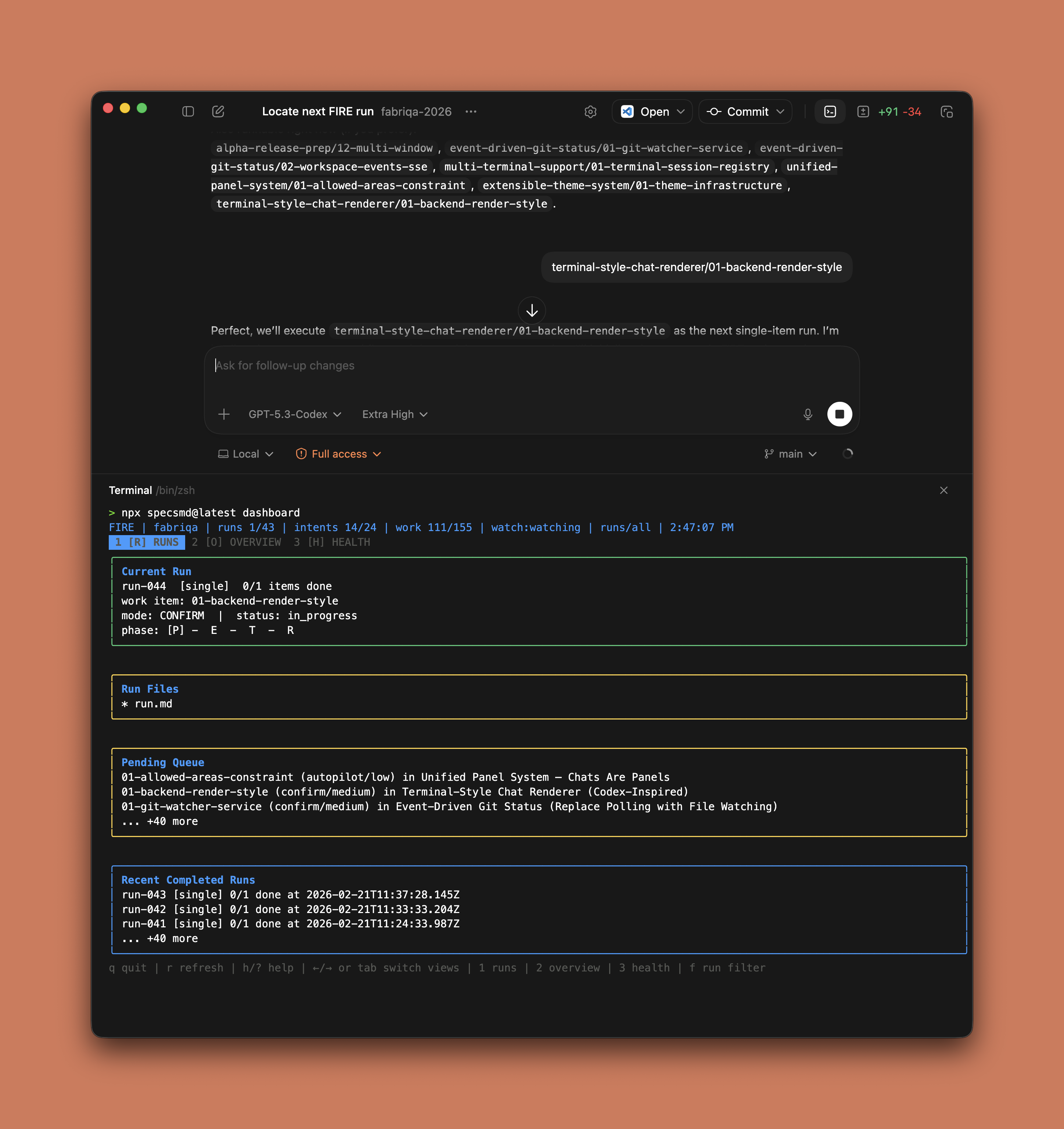Close the Terminal panel
The image size is (1064, 1129).
click(x=943, y=490)
